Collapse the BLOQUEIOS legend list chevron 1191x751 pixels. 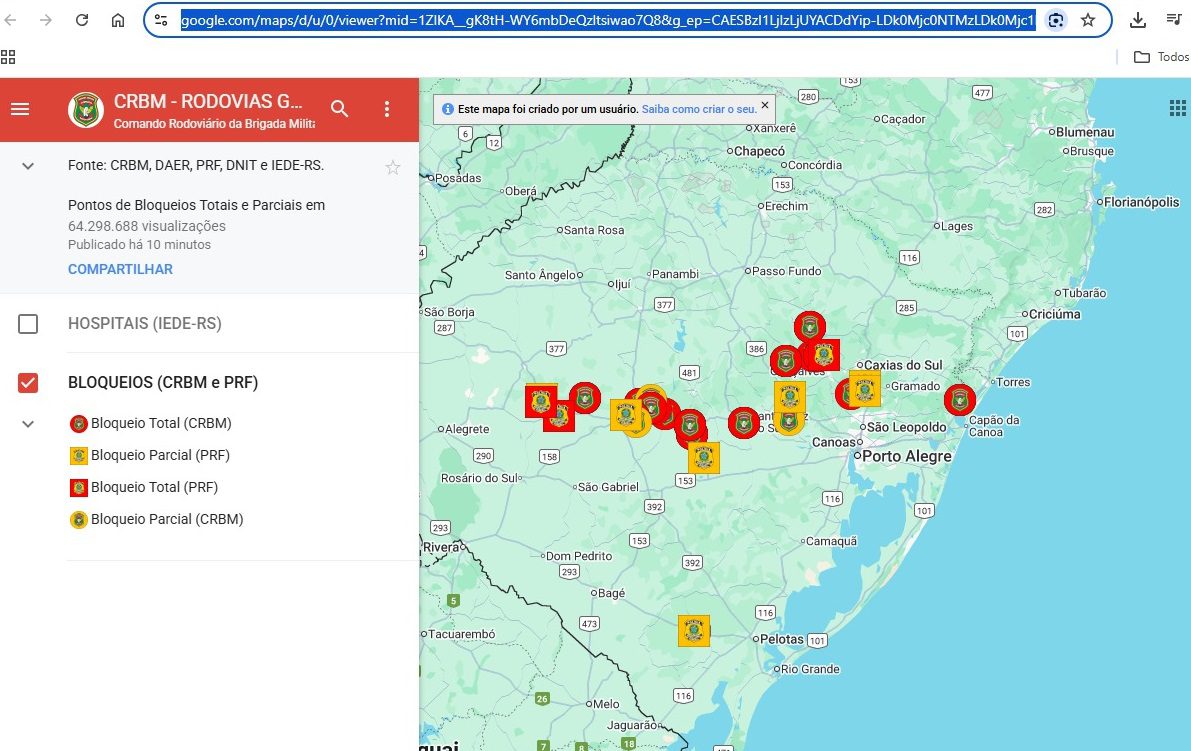tap(28, 424)
